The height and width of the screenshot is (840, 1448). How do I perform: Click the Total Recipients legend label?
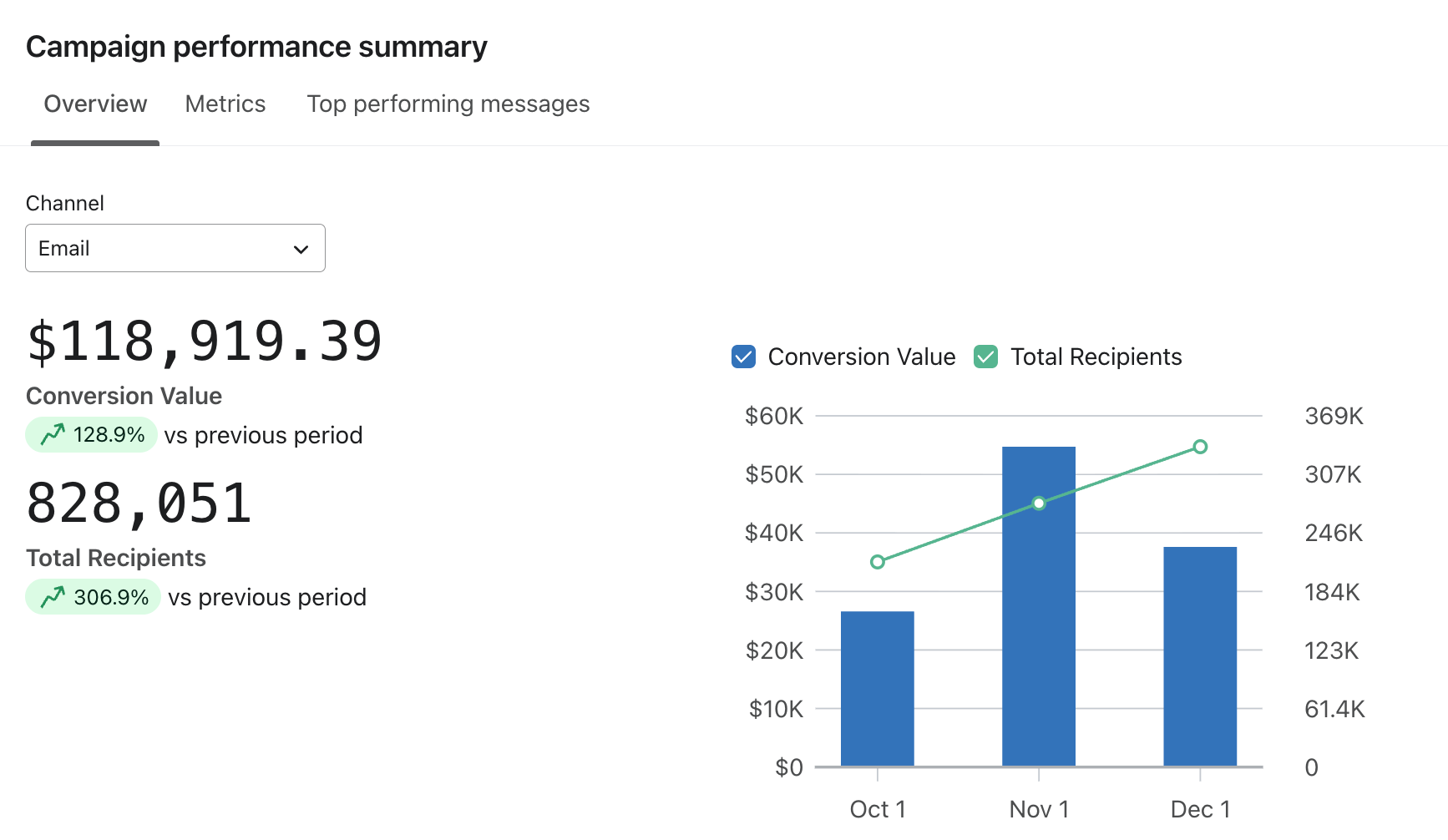1096,357
